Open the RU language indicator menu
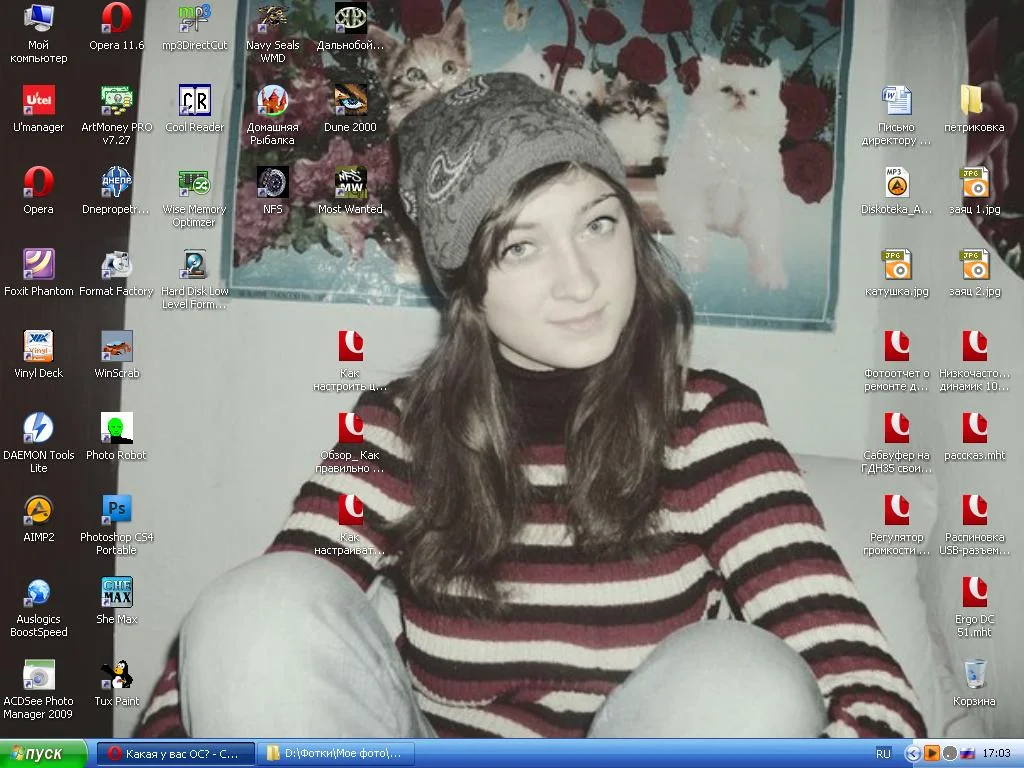This screenshot has height=768, width=1024. (883, 754)
